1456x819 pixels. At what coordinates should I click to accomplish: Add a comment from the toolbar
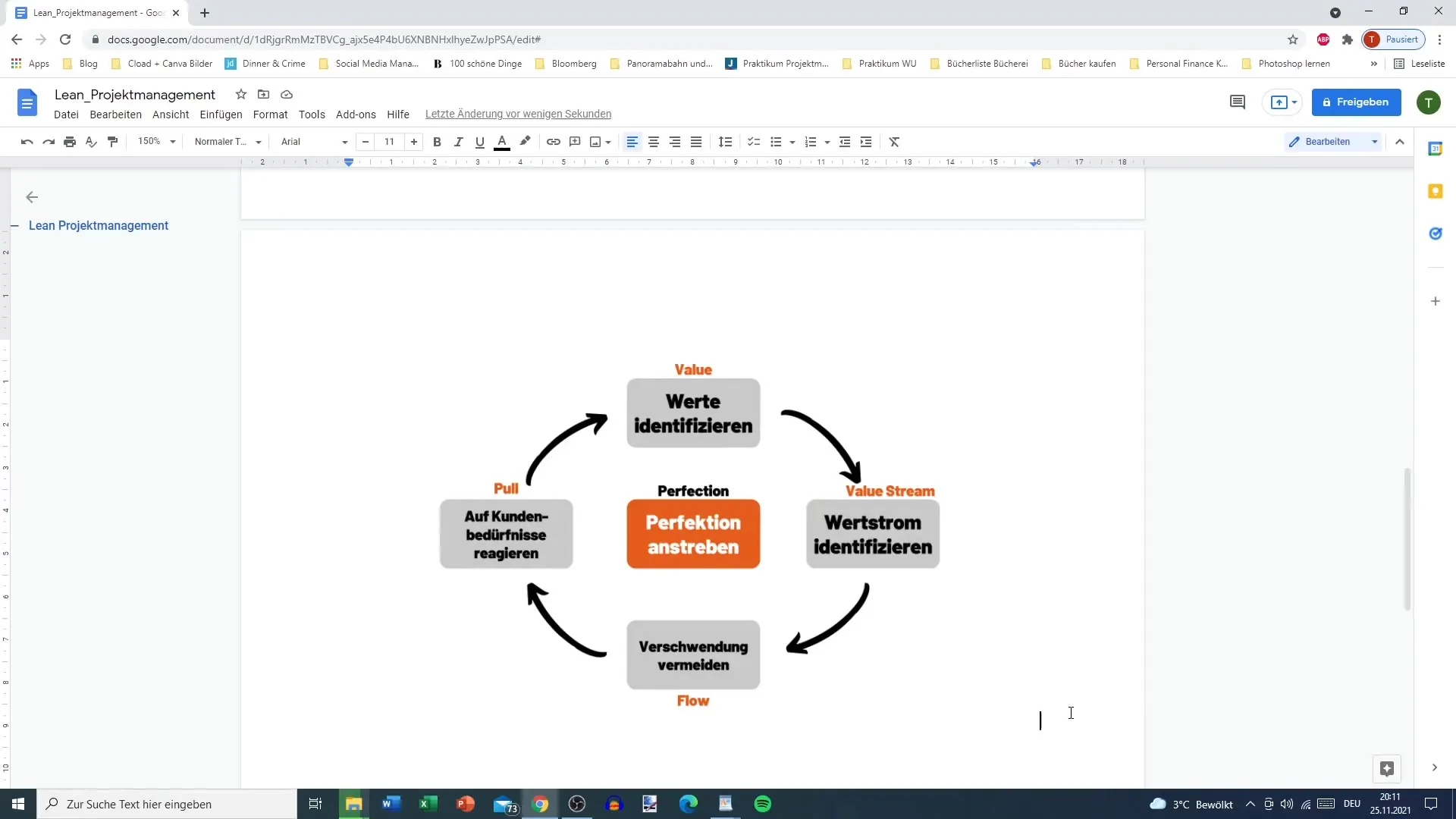pyautogui.click(x=575, y=142)
